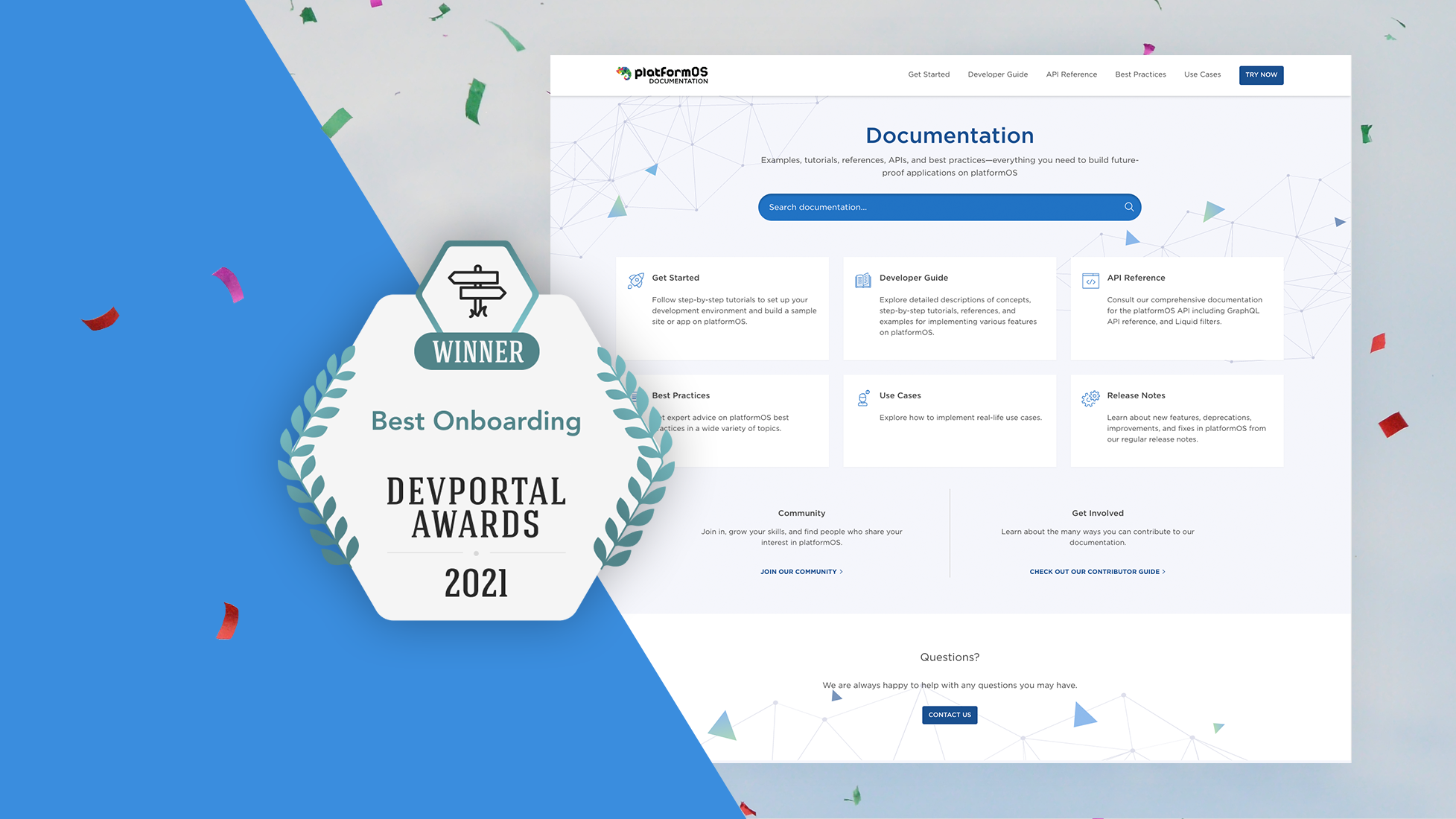The width and height of the screenshot is (1456, 819).
Task: Open the API Reference card title
Action: click(1136, 278)
